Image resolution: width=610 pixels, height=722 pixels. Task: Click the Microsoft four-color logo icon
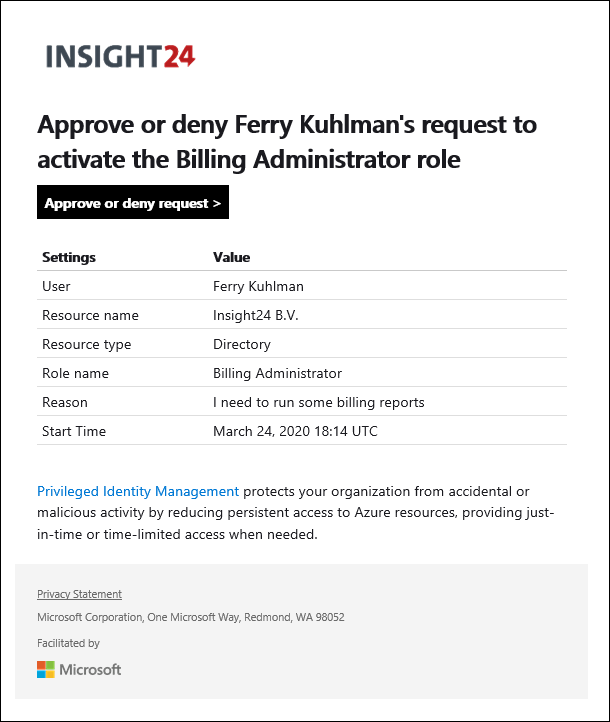pos(46,670)
